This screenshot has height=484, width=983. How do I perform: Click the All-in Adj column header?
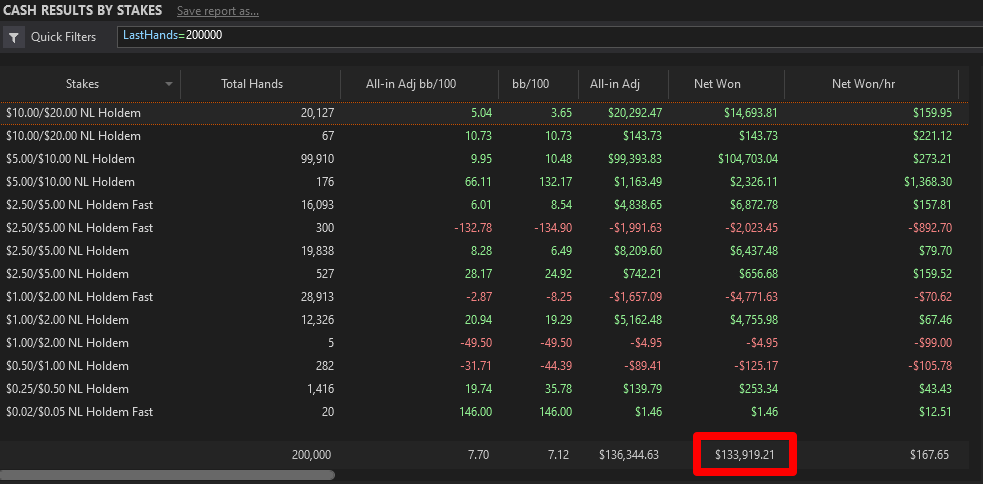[614, 84]
